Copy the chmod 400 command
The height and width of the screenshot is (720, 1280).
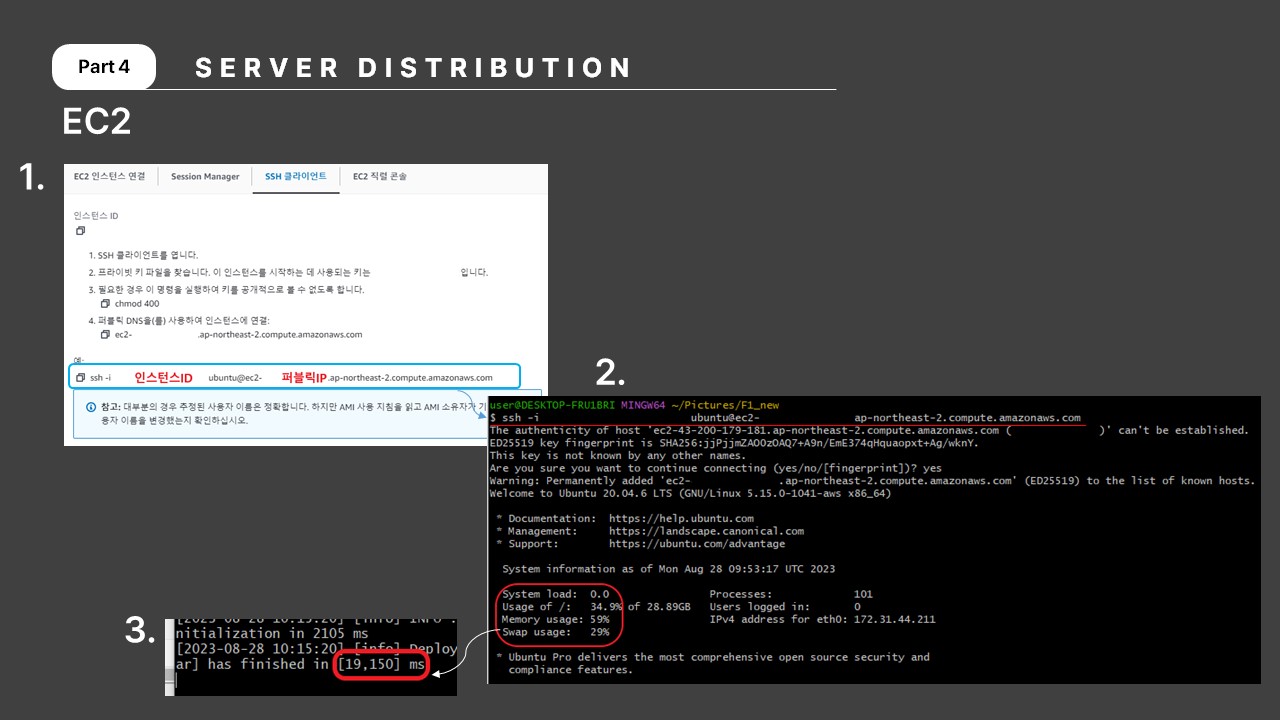pos(105,303)
